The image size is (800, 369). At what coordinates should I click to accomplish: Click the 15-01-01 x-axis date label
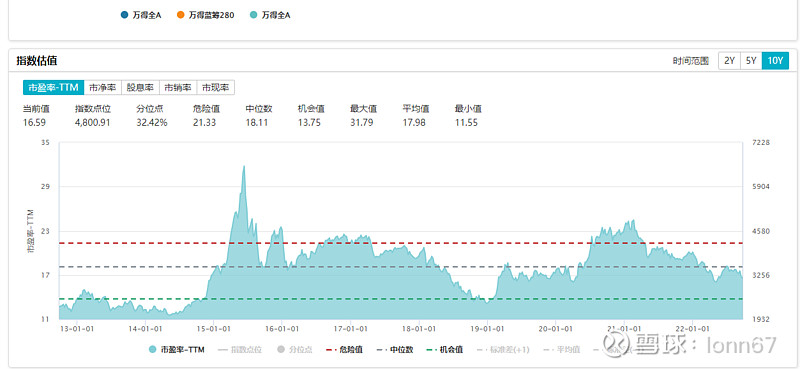click(x=213, y=329)
